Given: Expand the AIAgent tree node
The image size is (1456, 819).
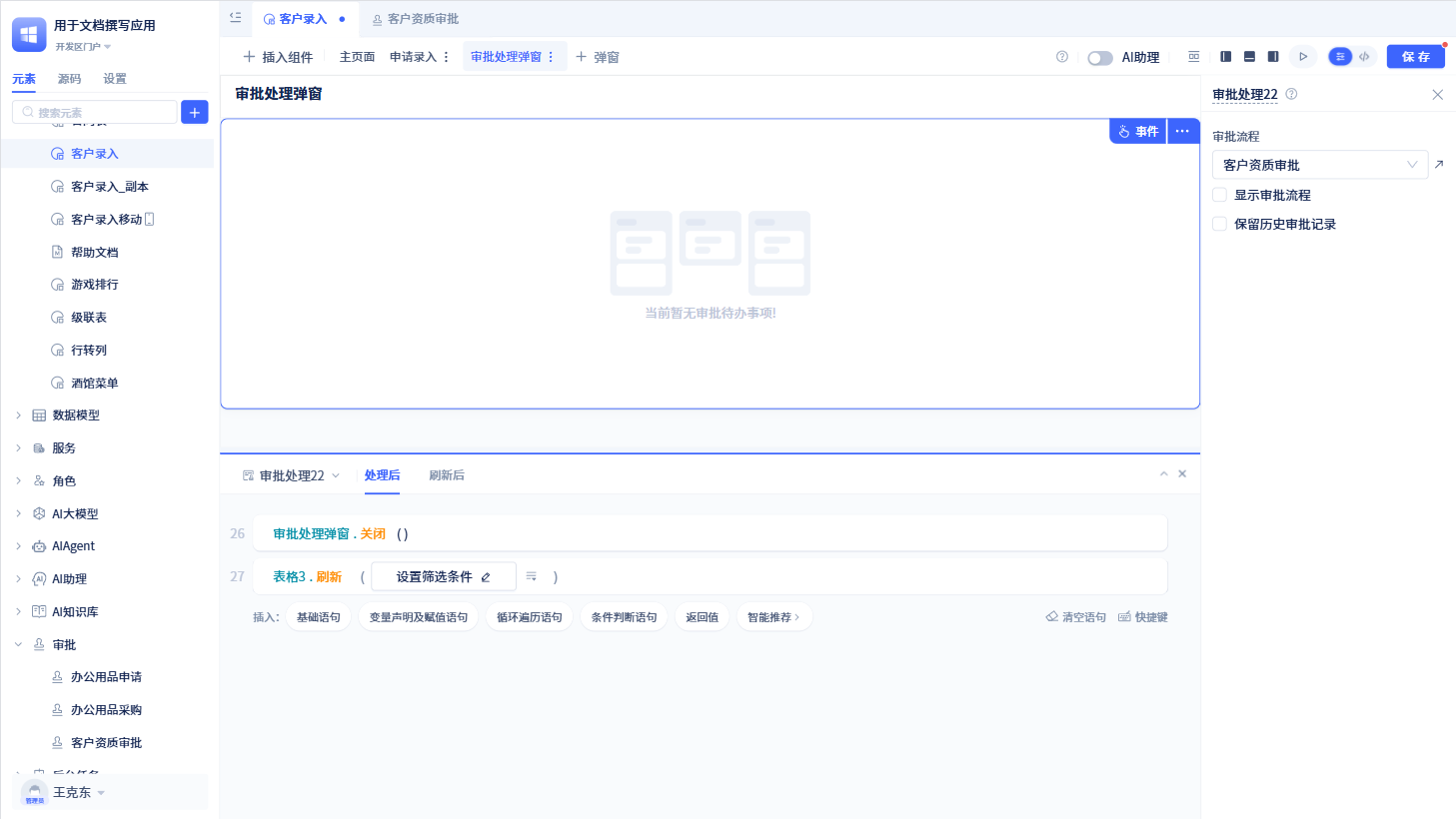Looking at the screenshot, I should click(18, 546).
